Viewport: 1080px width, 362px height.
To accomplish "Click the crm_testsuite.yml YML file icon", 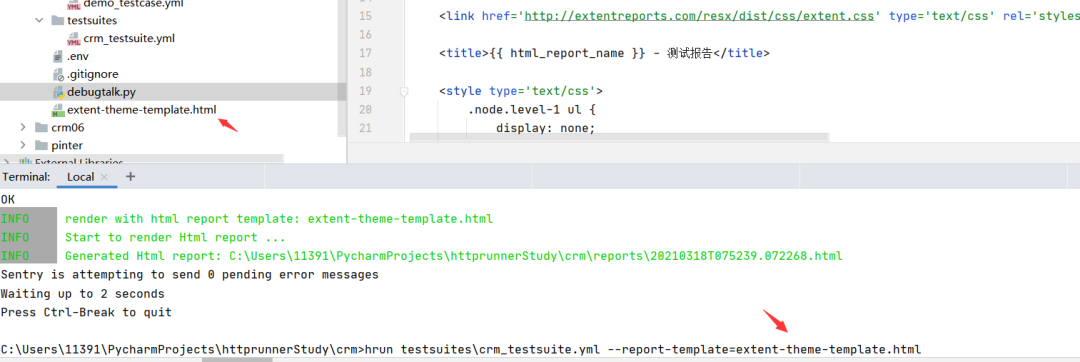I will [x=74, y=39].
